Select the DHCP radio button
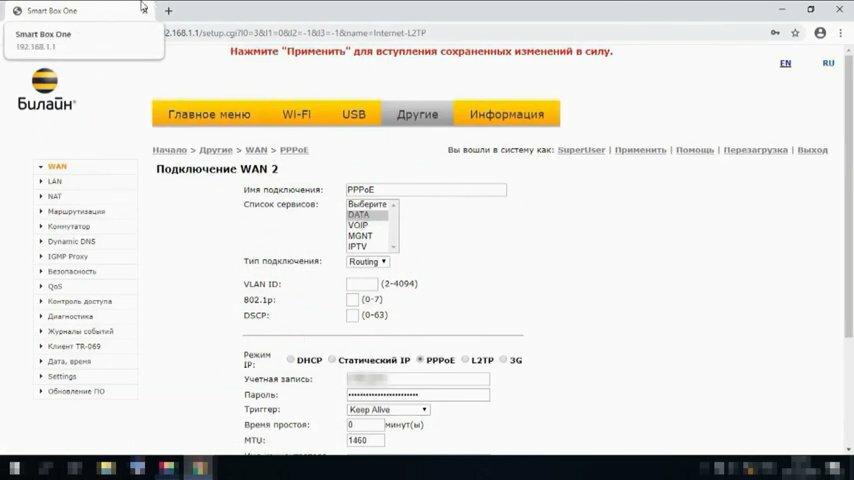Image resolution: width=854 pixels, height=480 pixels. (290, 359)
